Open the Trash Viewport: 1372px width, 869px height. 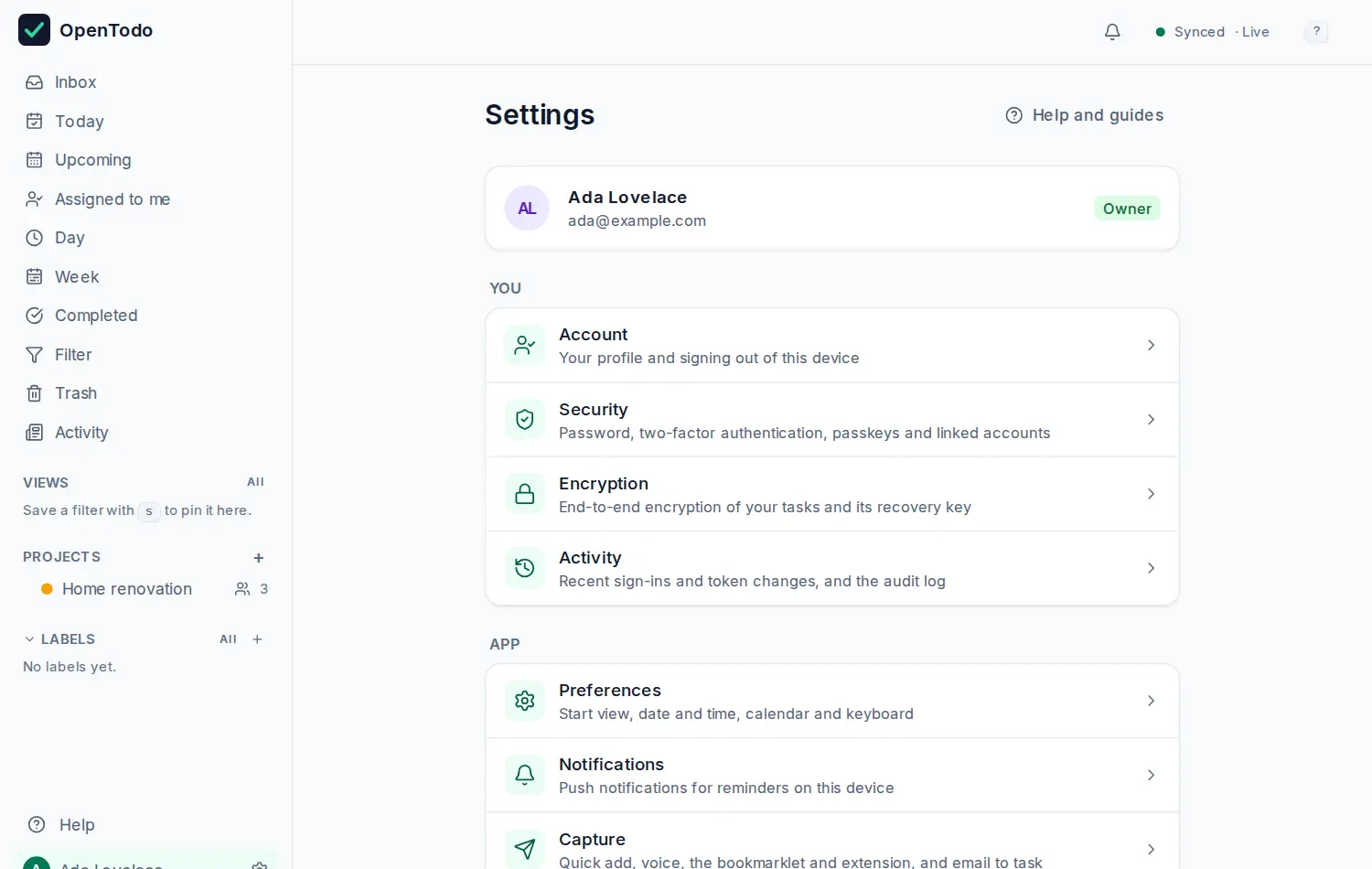(x=146, y=393)
